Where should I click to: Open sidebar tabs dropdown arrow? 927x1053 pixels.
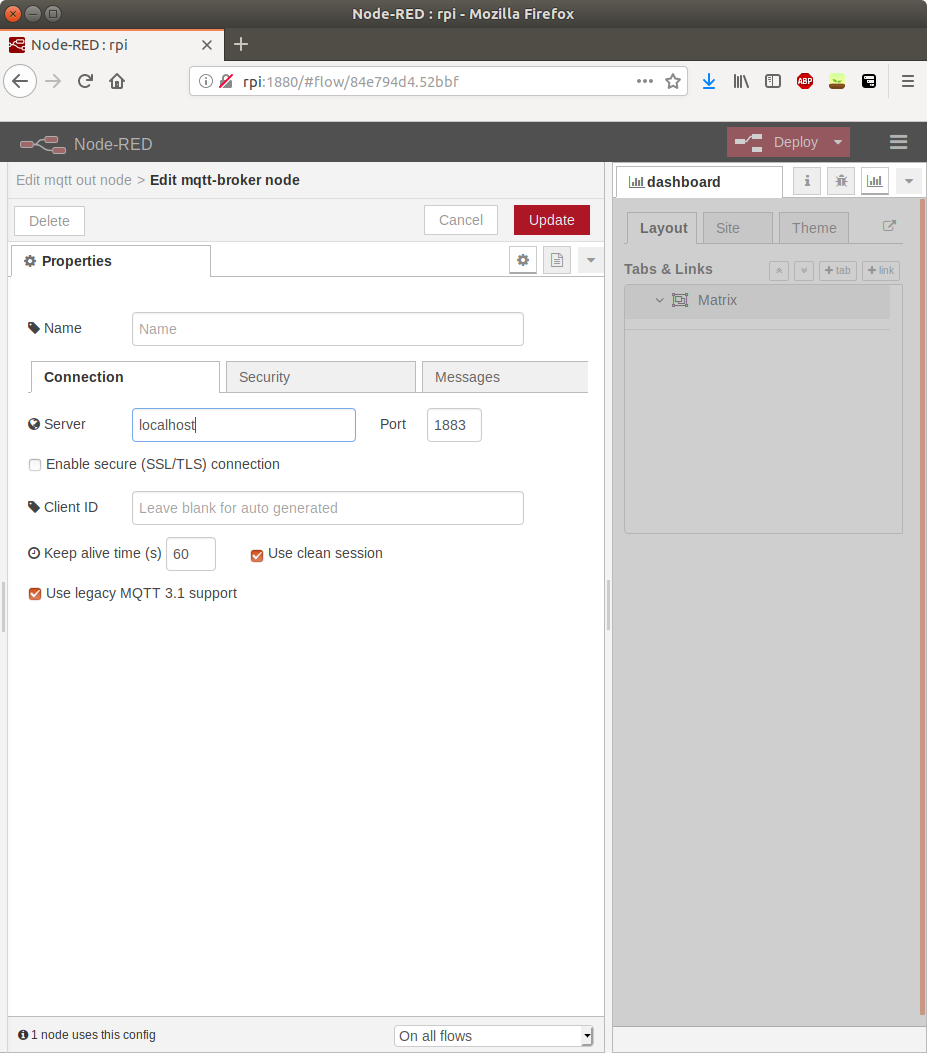click(x=908, y=181)
